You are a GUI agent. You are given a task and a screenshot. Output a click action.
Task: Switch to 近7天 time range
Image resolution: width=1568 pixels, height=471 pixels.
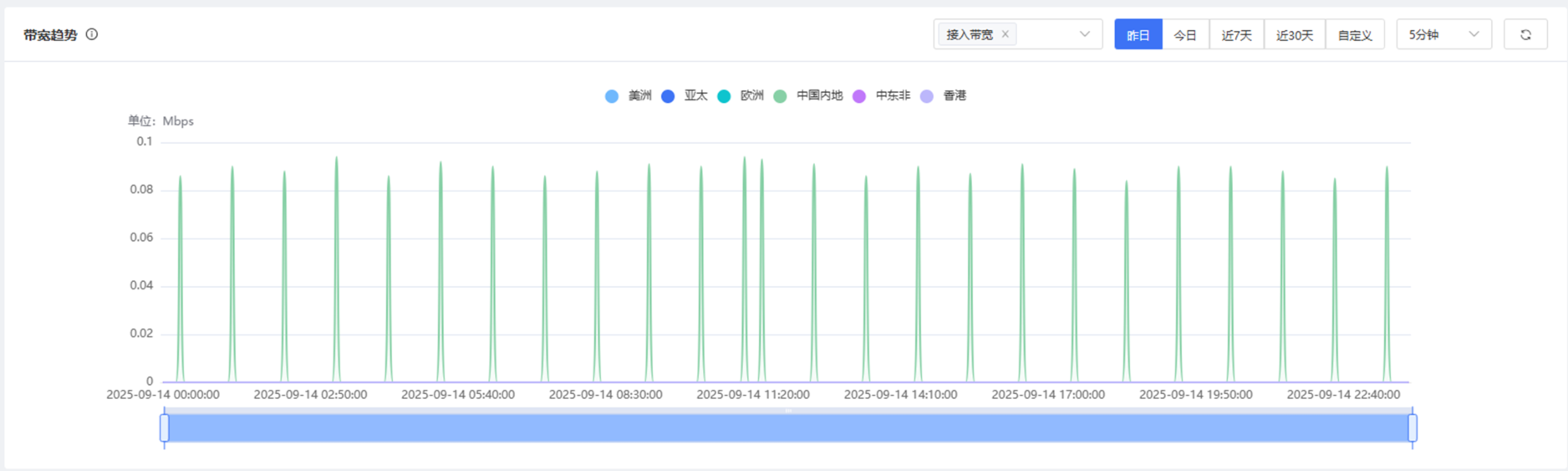tap(1236, 35)
